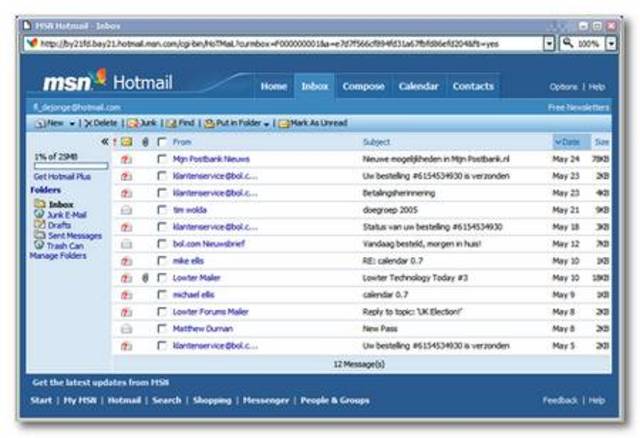Sort messages by the Subject column
Viewport: 640px width, 438px height.
pos(376,142)
